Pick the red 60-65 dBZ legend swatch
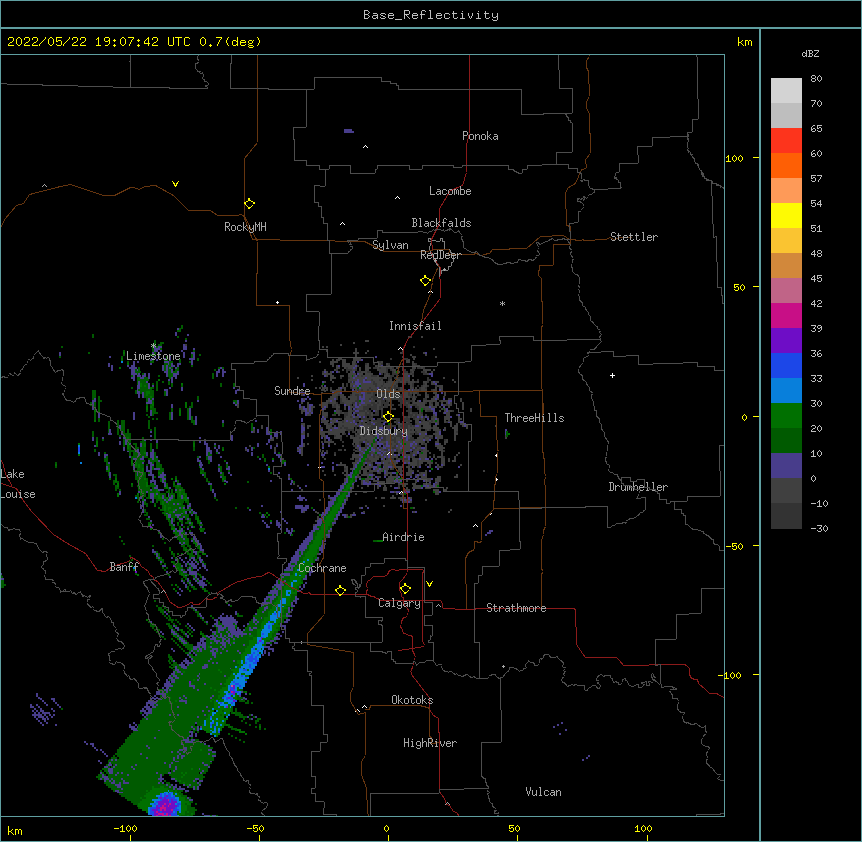The width and height of the screenshot is (862, 842). point(786,141)
